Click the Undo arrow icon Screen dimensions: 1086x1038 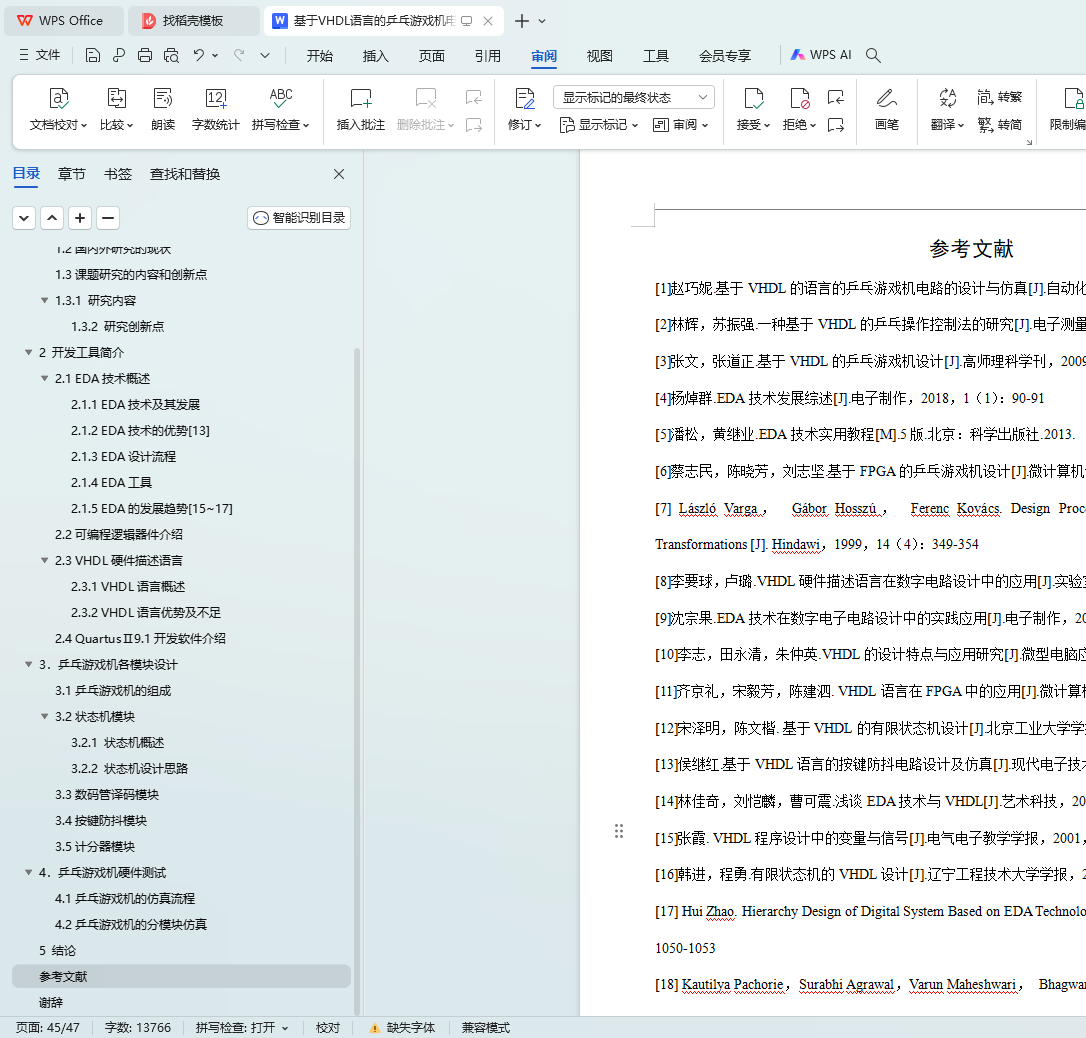click(x=199, y=55)
